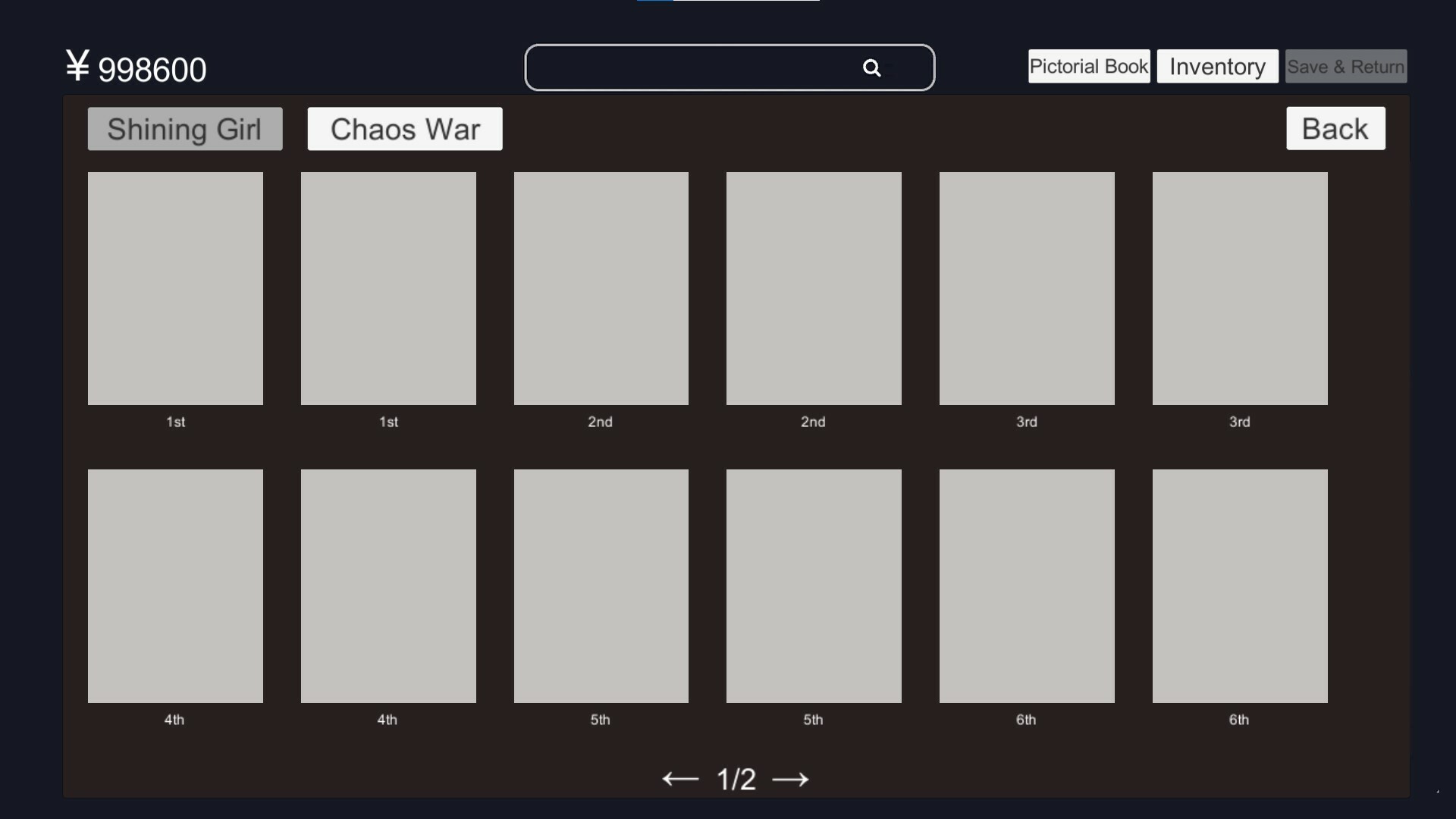1456x819 pixels.
Task: Switch to Shining Girl tab
Action: (184, 128)
